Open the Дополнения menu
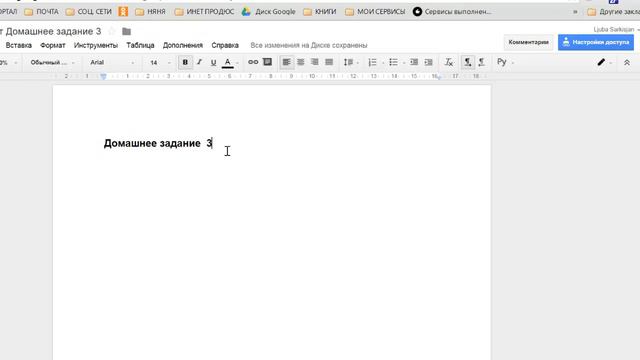640x360 pixels. (x=183, y=45)
